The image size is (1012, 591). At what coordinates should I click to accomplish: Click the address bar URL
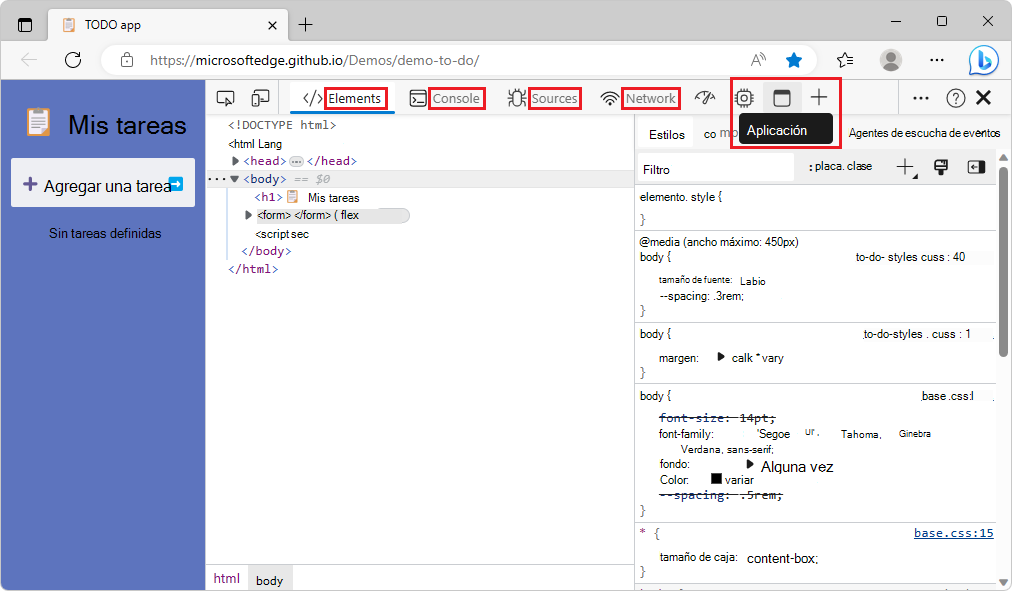tap(314, 61)
